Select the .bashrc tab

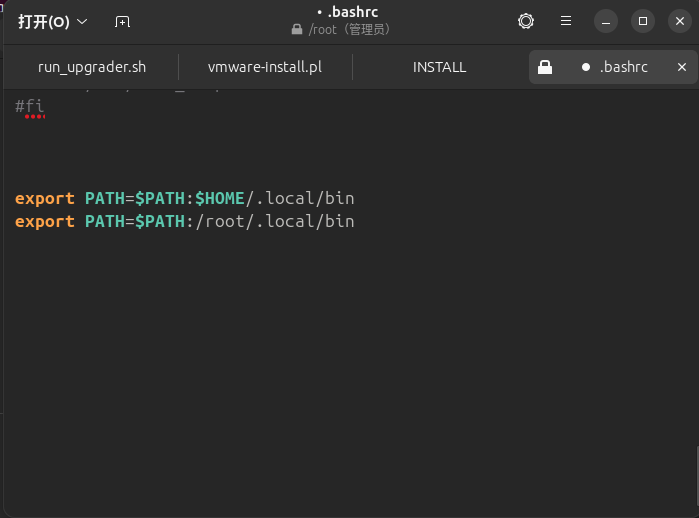613,67
